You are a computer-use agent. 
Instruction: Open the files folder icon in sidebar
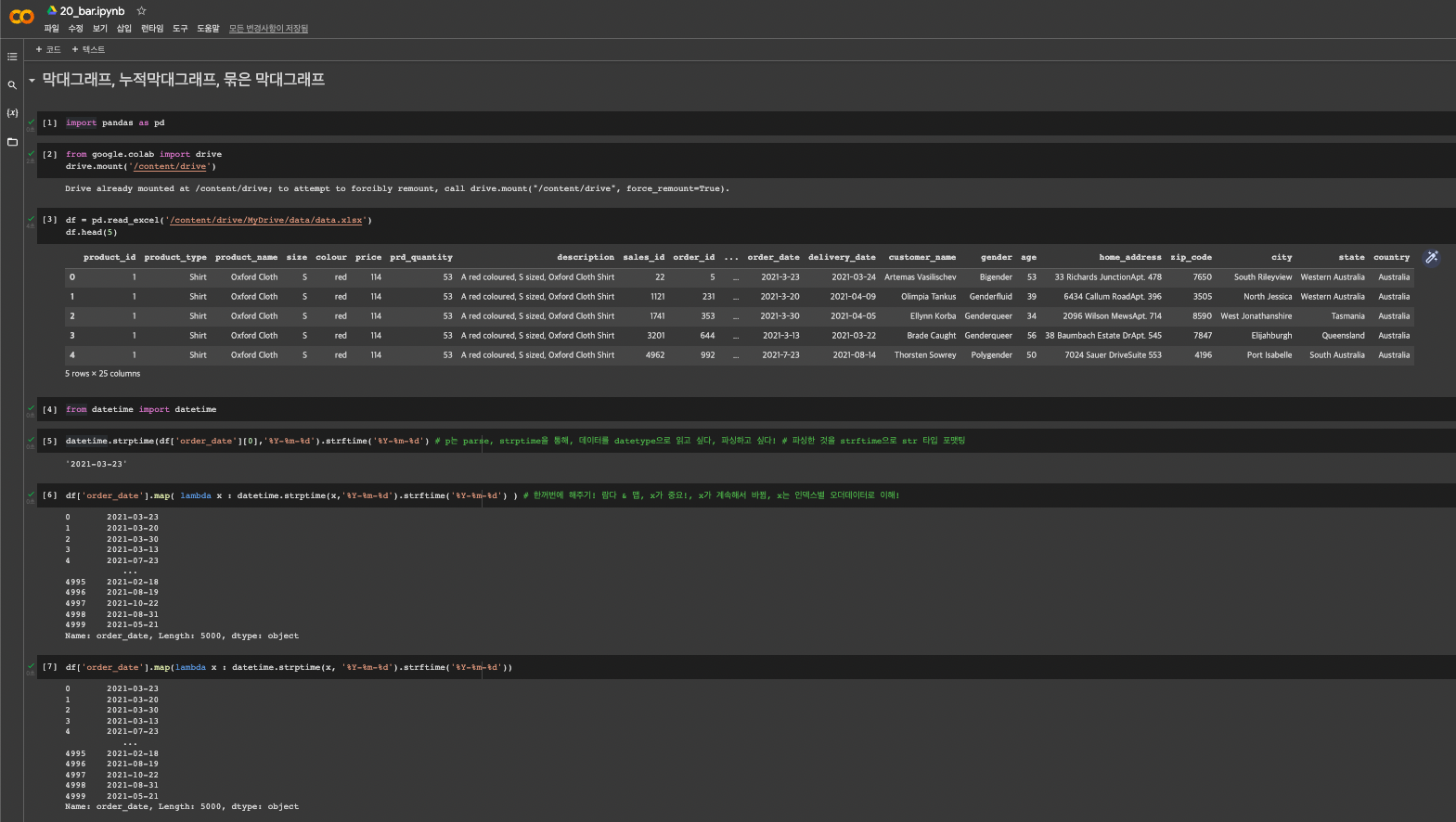(12, 142)
